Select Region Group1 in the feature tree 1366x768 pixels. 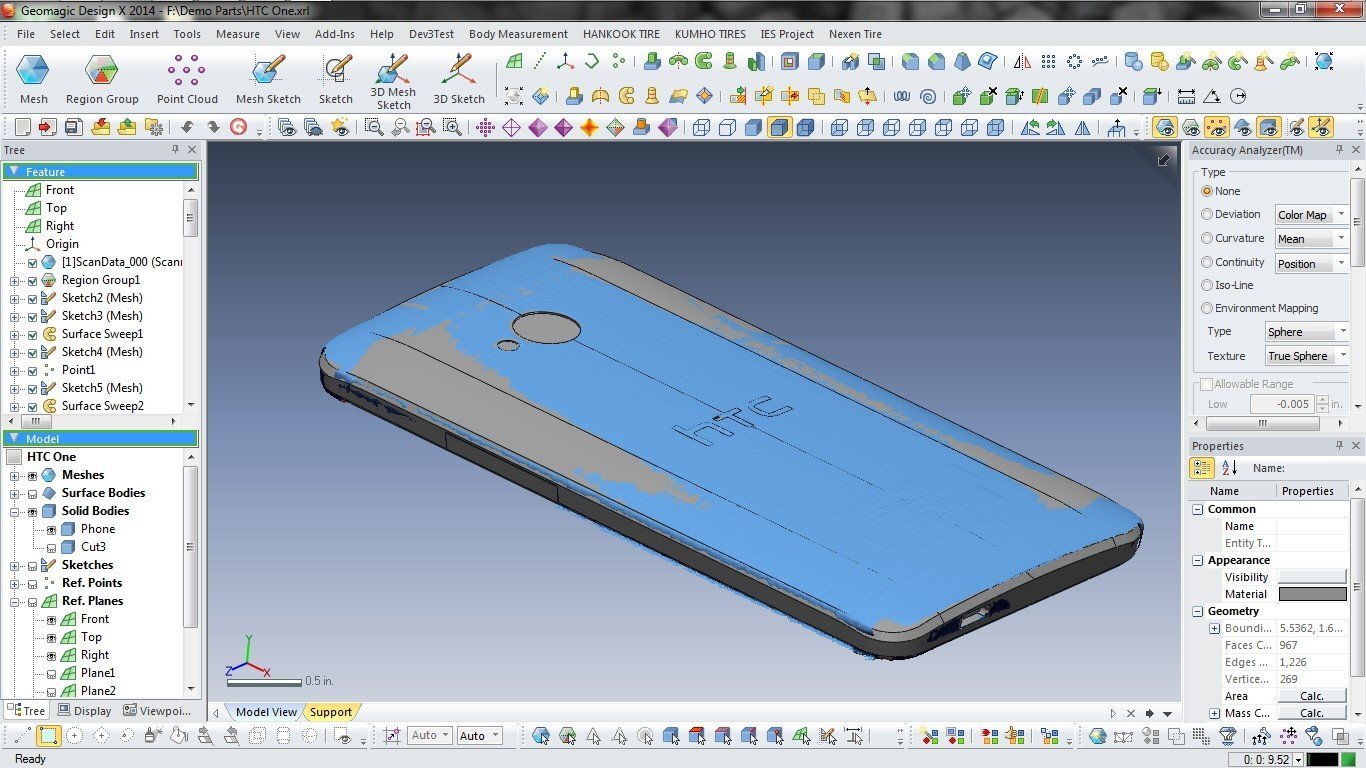[101, 280]
